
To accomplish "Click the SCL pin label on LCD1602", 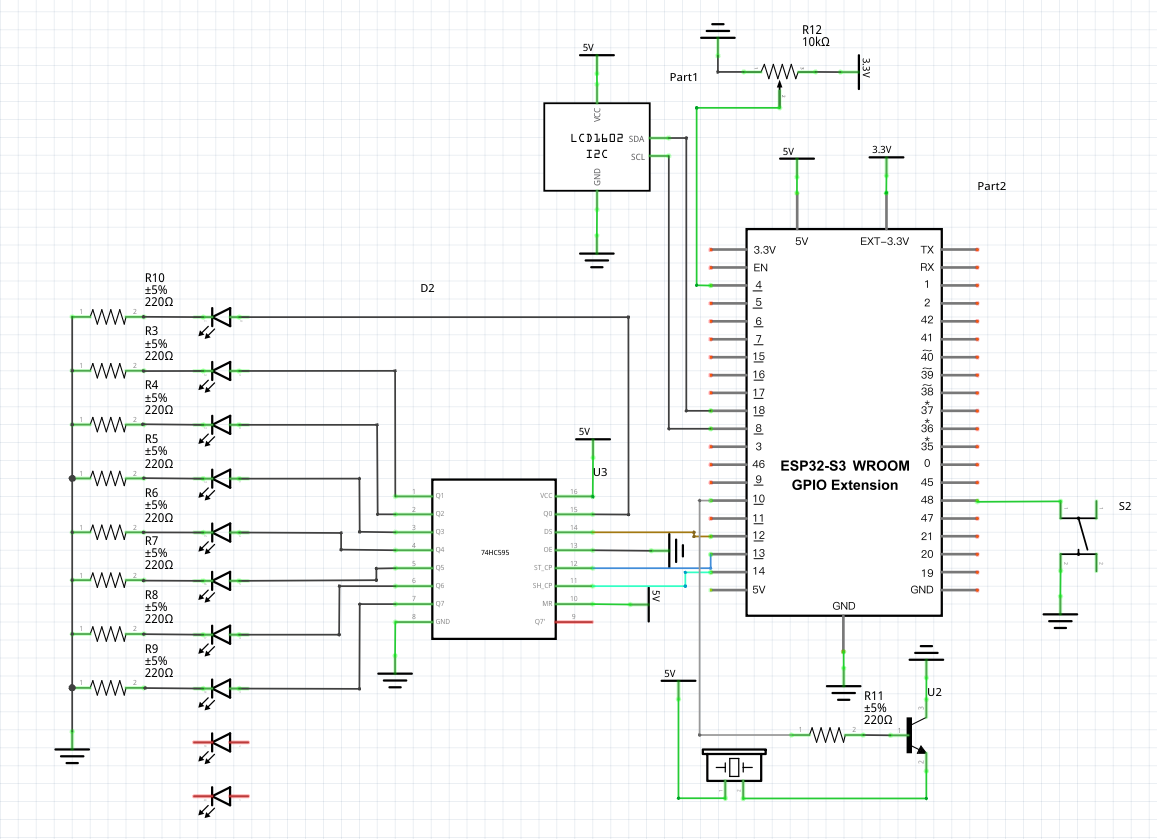I will coord(638,157).
